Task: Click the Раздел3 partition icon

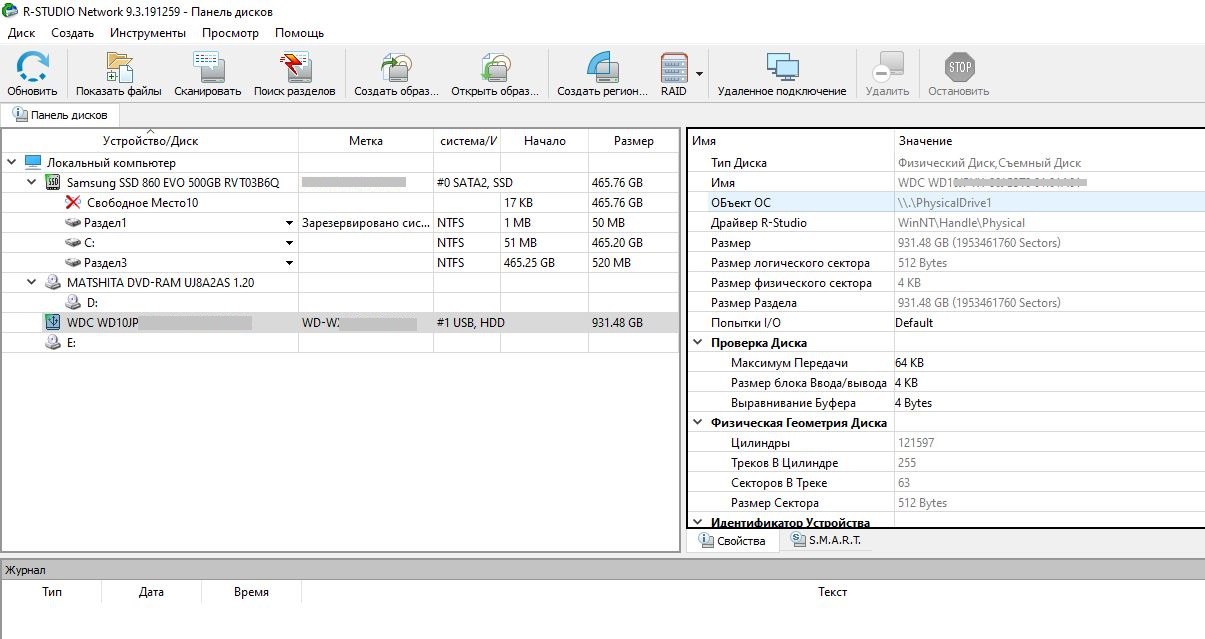Action: (x=73, y=263)
